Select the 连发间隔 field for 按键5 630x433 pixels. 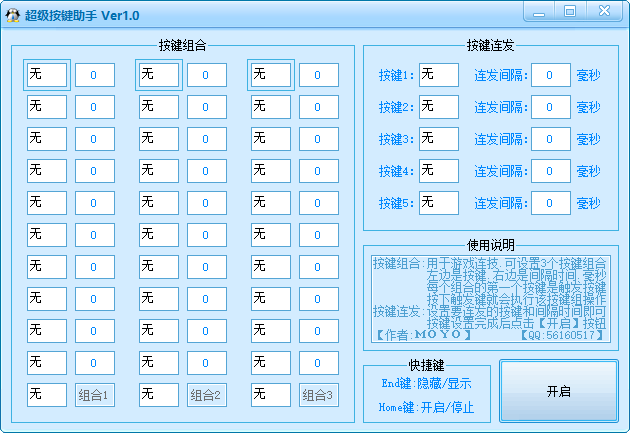pyautogui.click(x=551, y=203)
